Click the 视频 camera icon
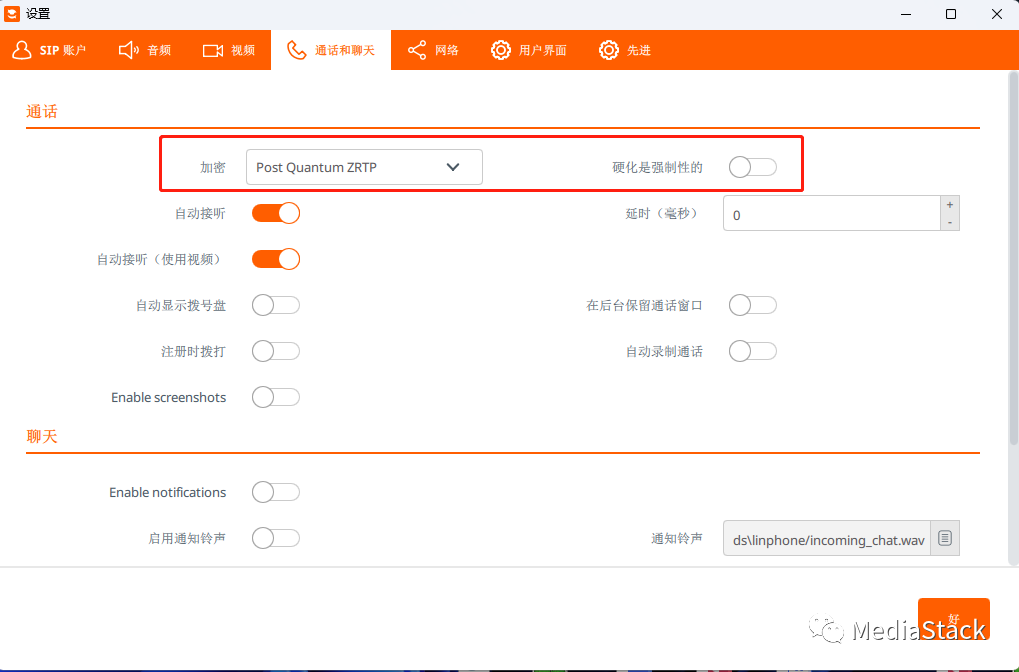Image resolution: width=1019 pixels, height=672 pixels. 212,49
